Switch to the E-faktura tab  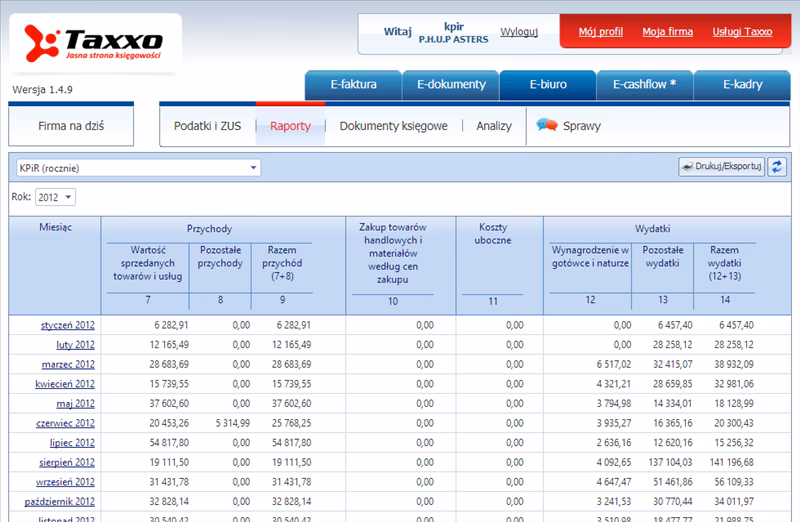[x=353, y=85]
